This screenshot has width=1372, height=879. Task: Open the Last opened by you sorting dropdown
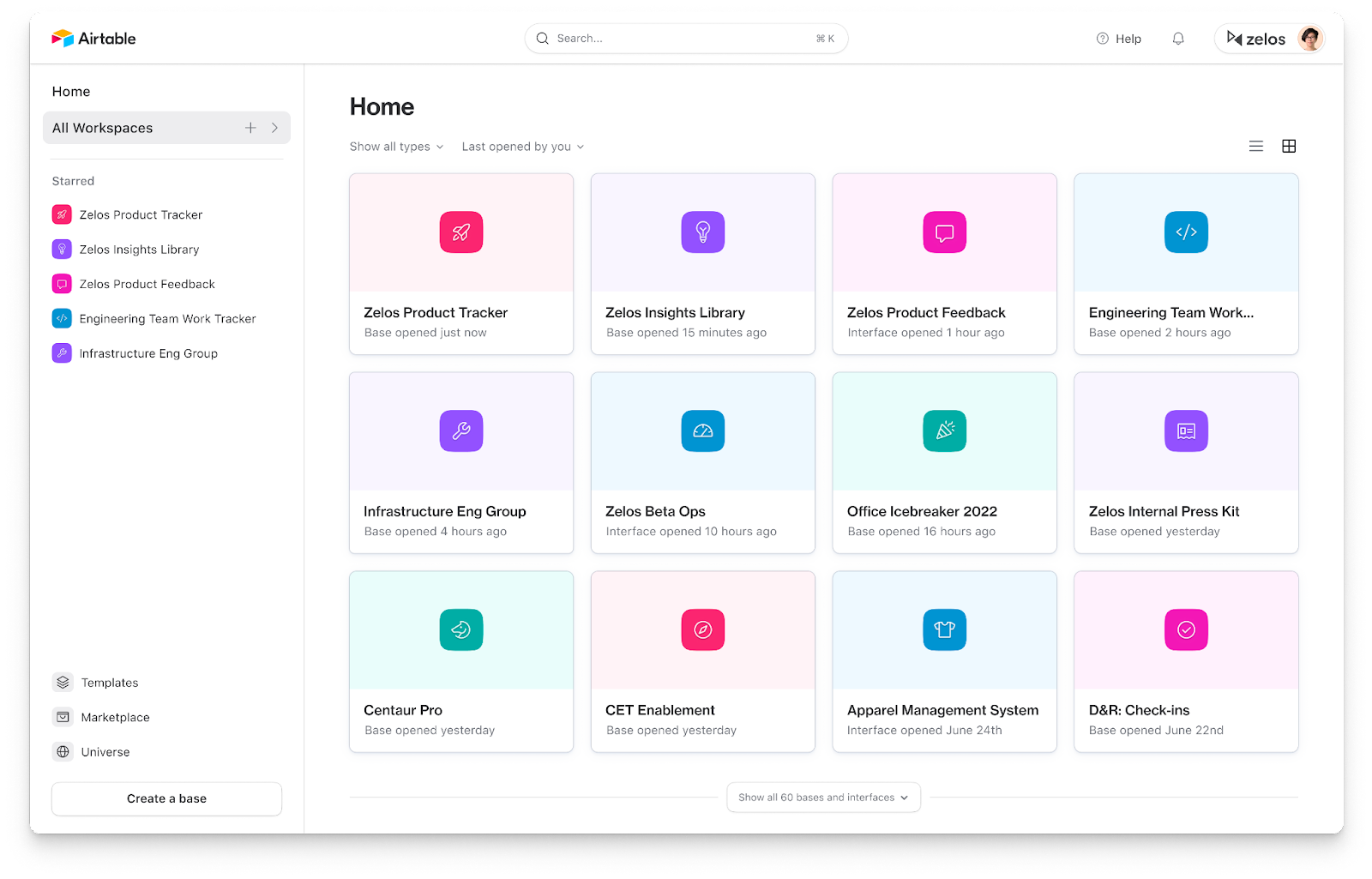click(x=521, y=146)
